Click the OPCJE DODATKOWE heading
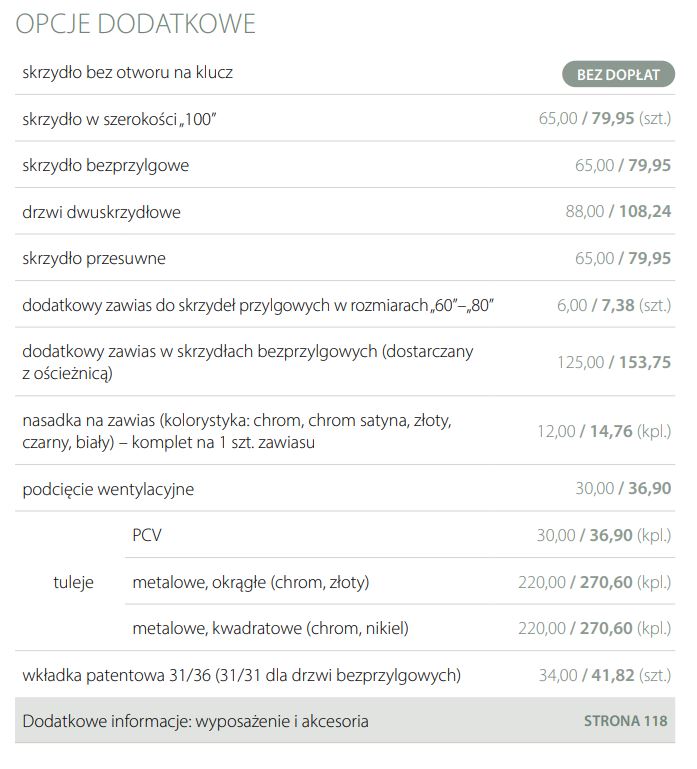The width and height of the screenshot is (697, 769). [135, 24]
